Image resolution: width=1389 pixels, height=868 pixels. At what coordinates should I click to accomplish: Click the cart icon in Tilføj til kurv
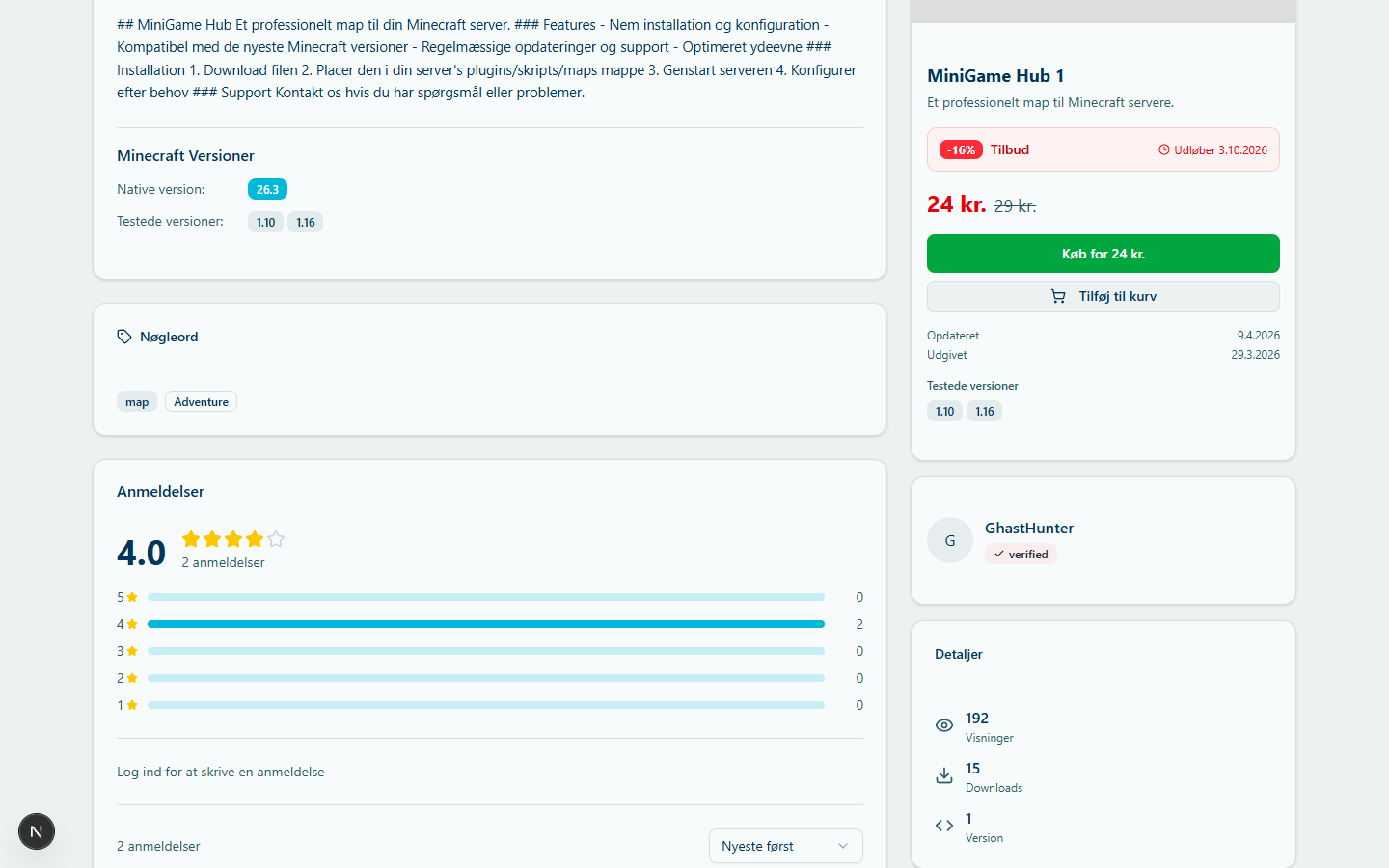(1058, 296)
